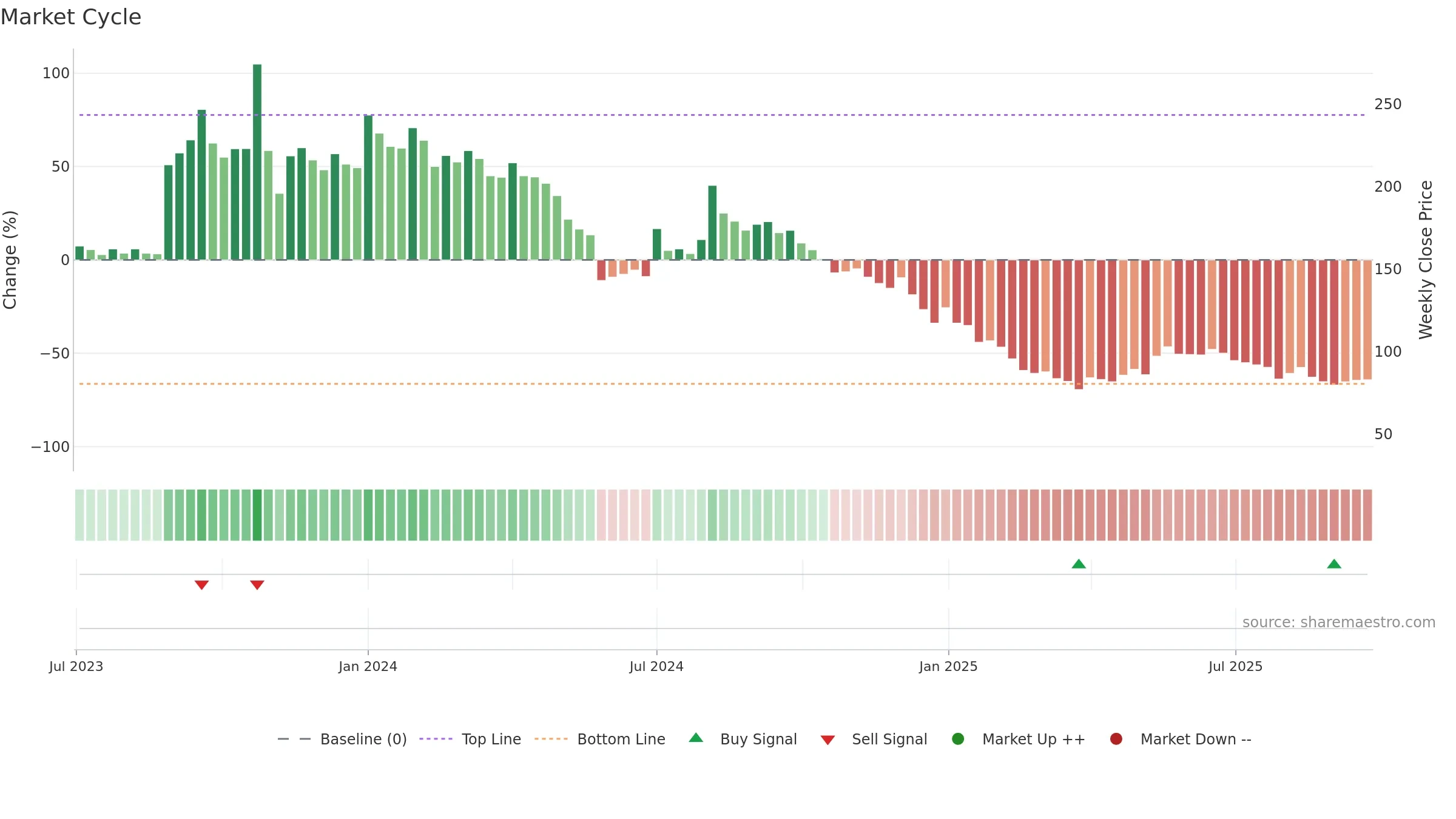Click the Jan 2024 x-axis label

pyautogui.click(x=368, y=667)
